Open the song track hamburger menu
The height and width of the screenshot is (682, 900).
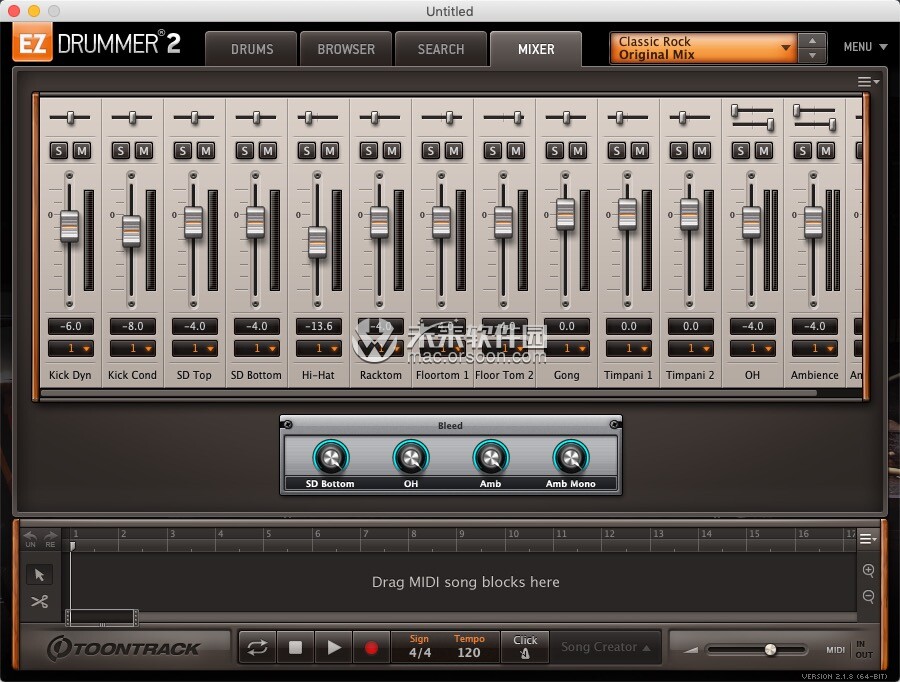click(868, 538)
